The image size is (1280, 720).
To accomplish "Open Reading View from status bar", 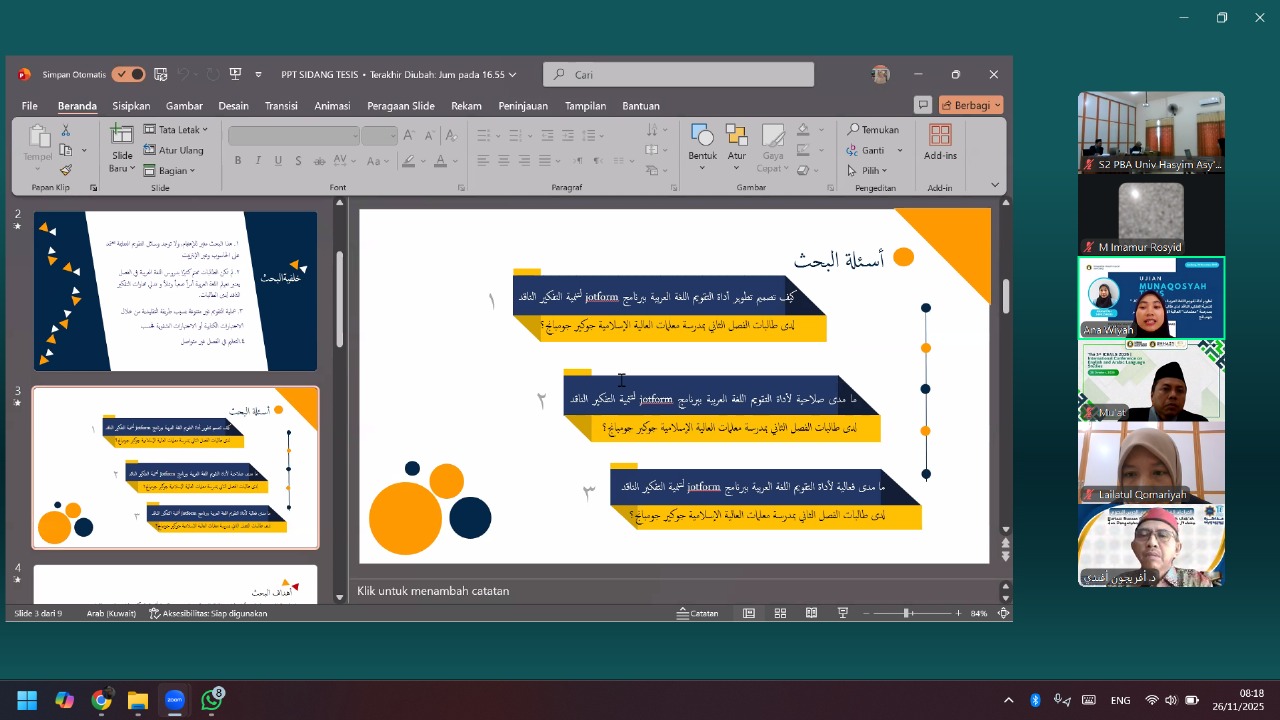I will point(811,613).
